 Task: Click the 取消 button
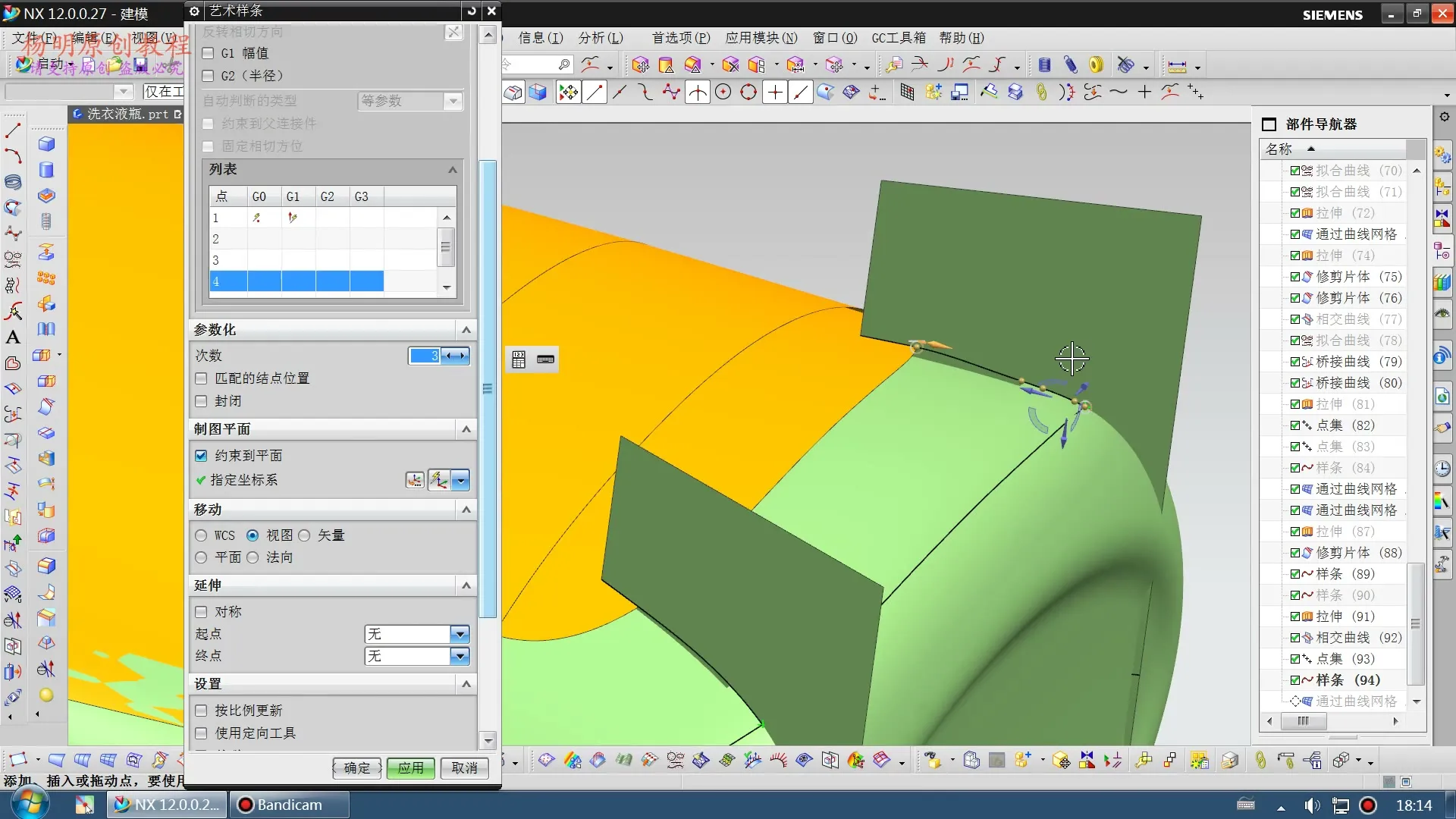coord(464,768)
